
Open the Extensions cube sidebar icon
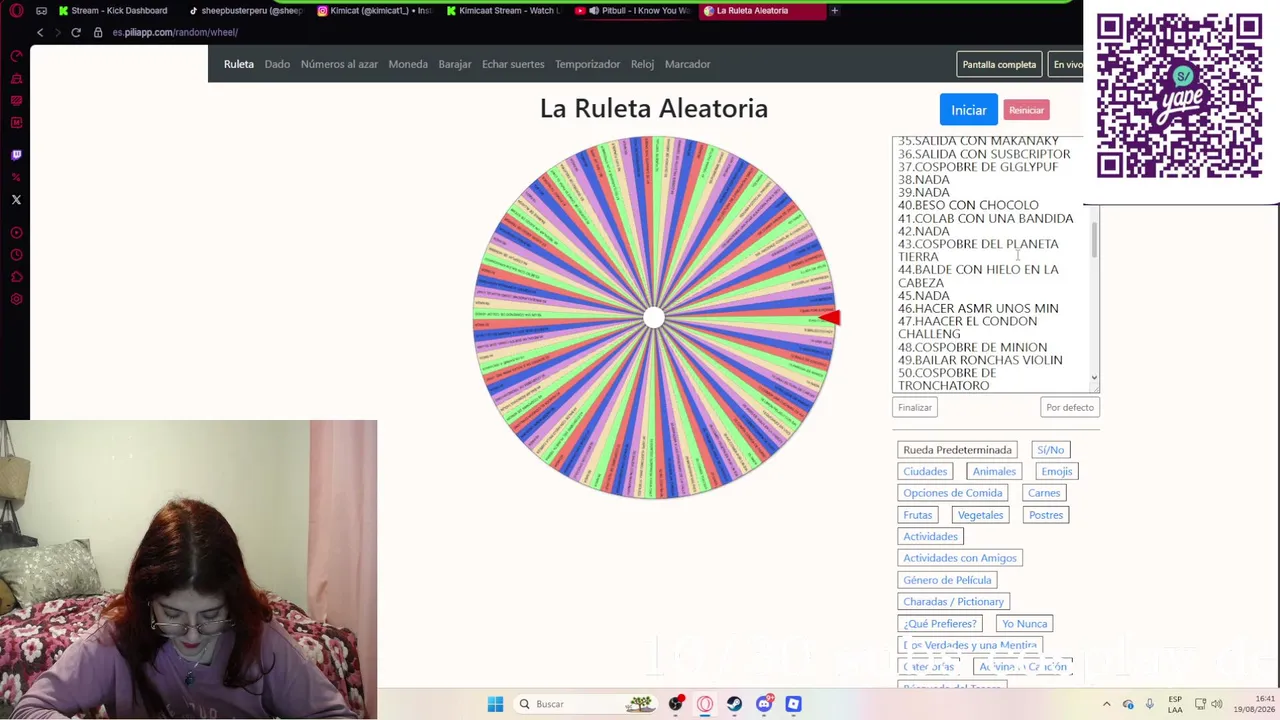point(16,277)
